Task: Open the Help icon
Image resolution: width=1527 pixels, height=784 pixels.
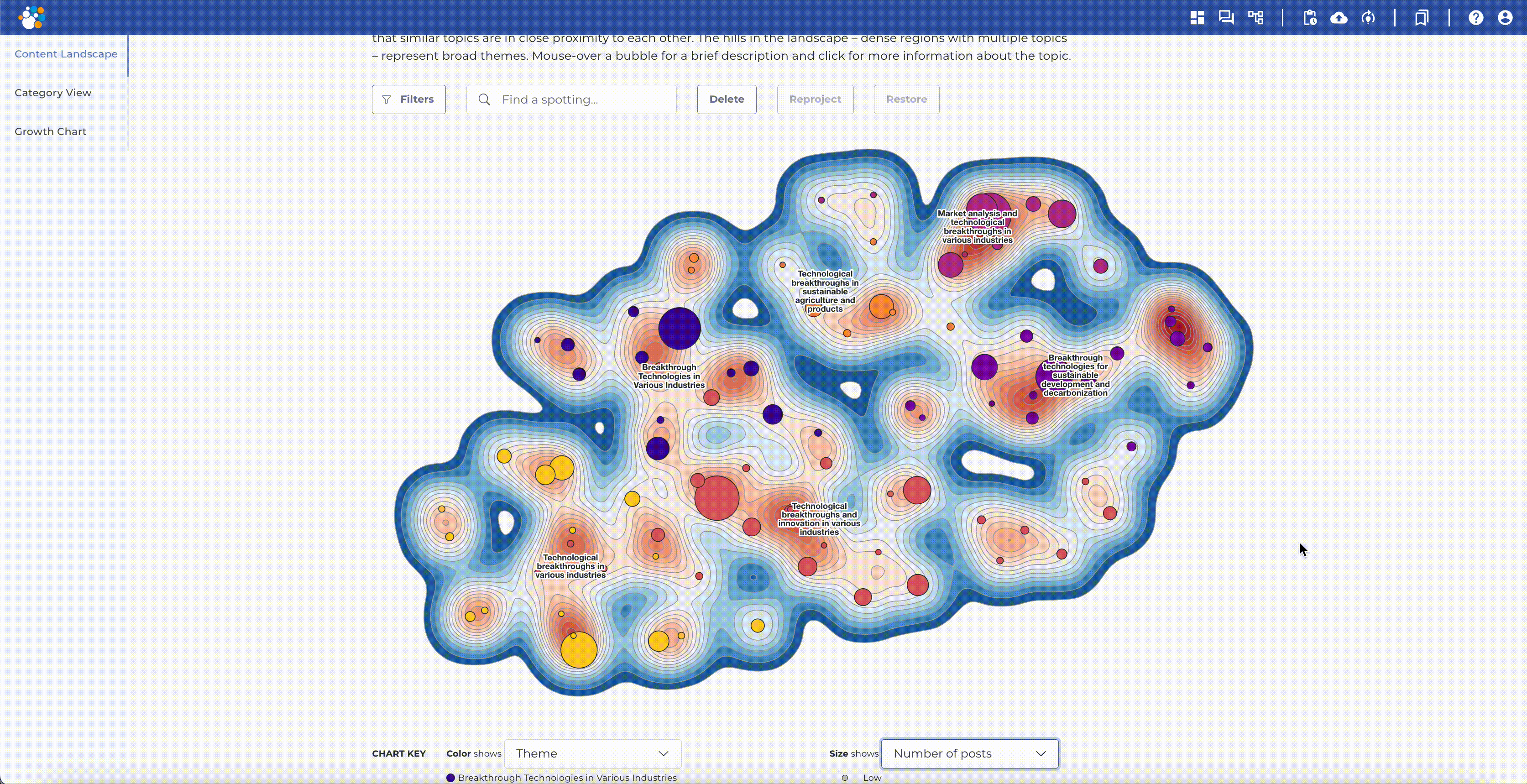Action: [1475, 17]
